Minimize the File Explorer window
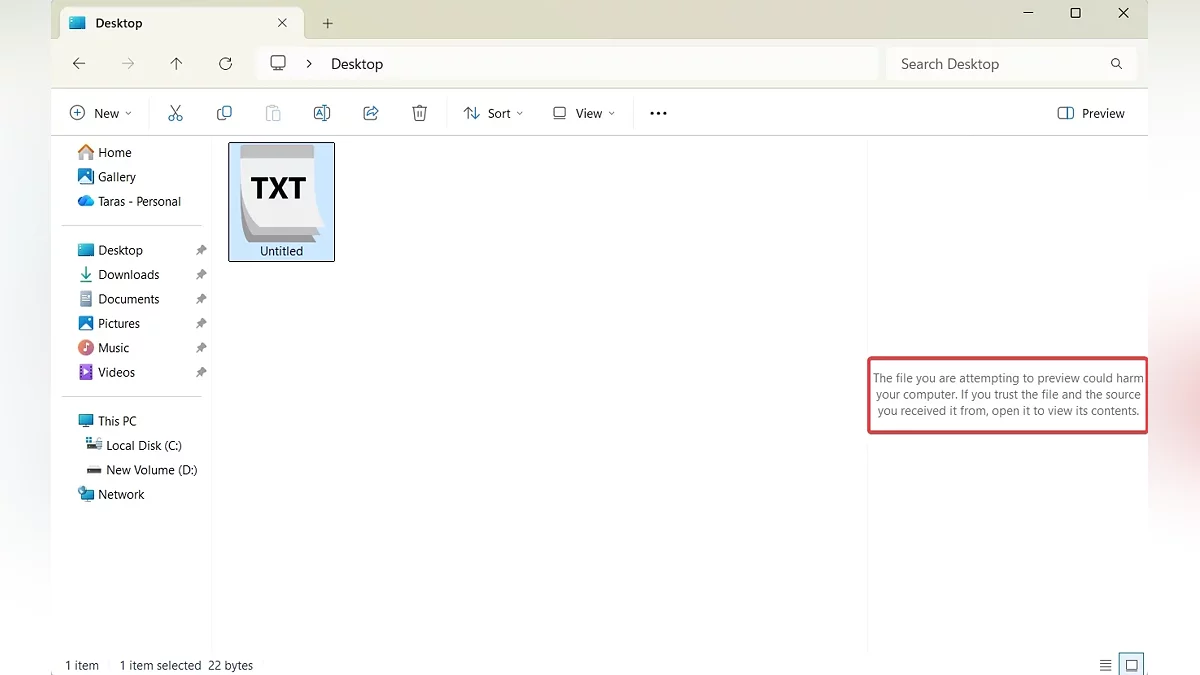The image size is (1200, 675). point(1028,13)
